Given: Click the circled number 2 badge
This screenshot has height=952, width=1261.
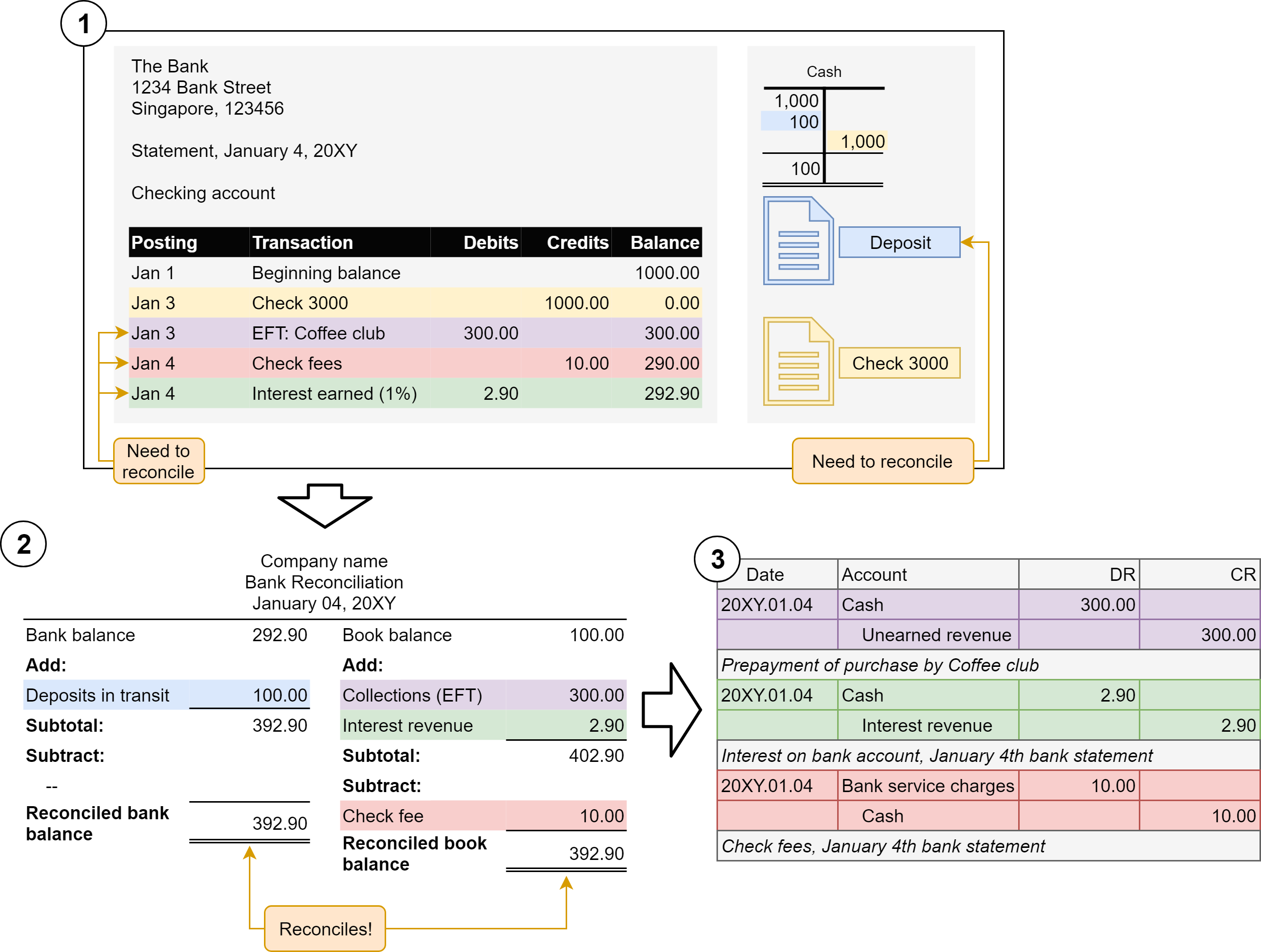Looking at the screenshot, I should tap(24, 545).
